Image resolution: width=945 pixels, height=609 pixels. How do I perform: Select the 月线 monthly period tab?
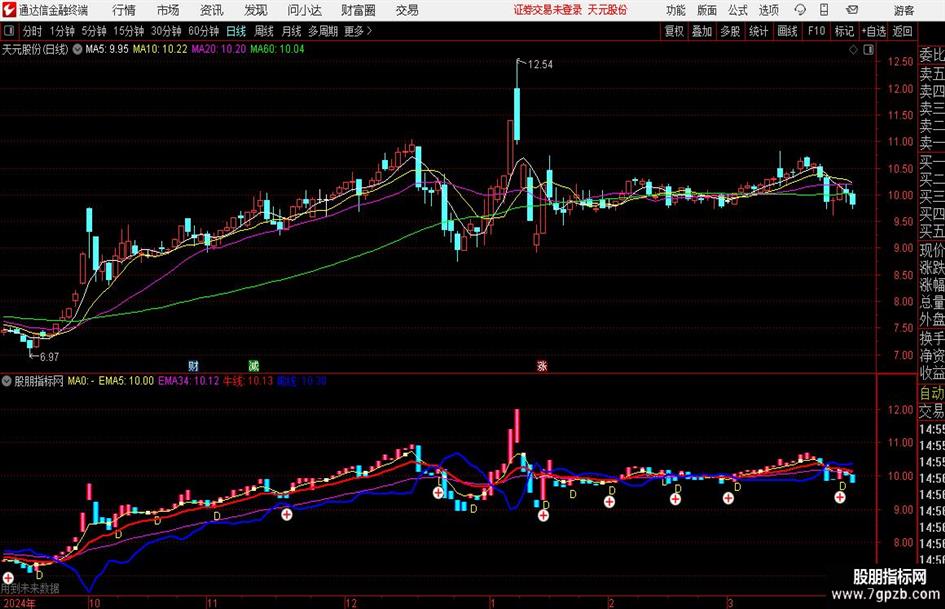(x=292, y=31)
